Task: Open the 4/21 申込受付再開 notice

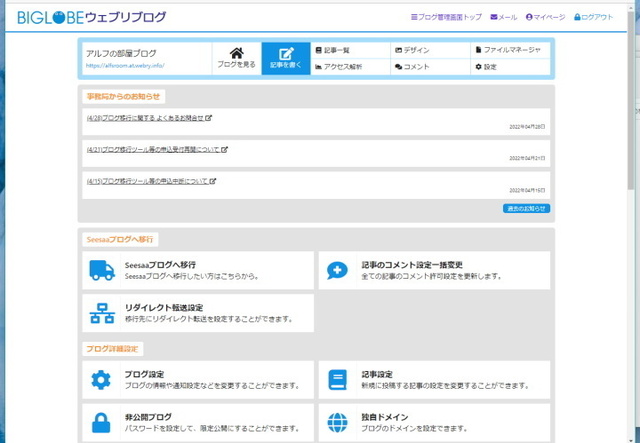Action: pyautogui.click(x=153, y=150)
